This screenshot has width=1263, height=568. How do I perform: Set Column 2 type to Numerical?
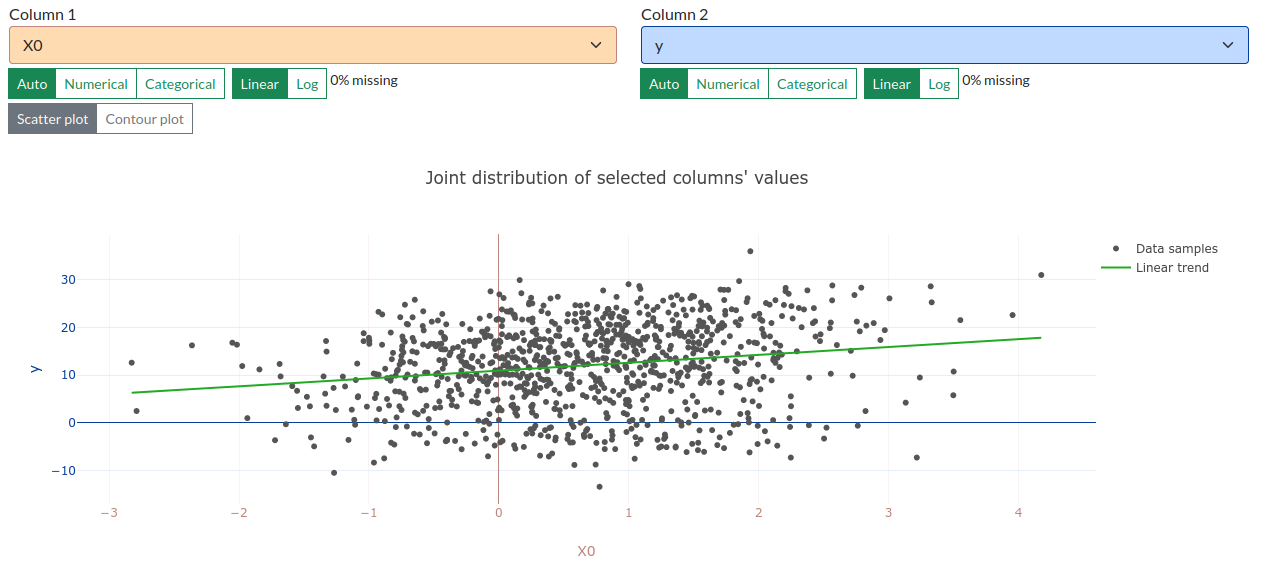(x=728, y=84)
